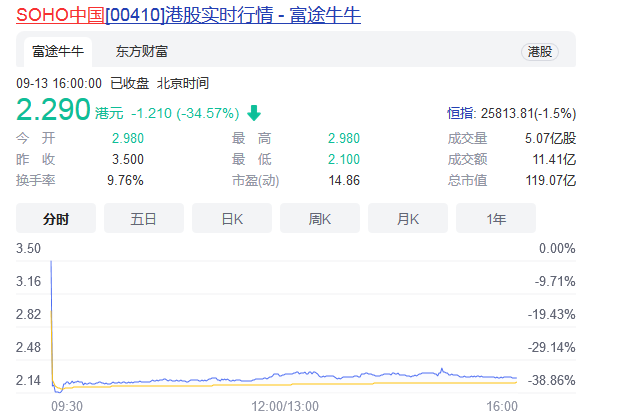Click the 北京时间 label
628x418 pixels.
(183, 83)
